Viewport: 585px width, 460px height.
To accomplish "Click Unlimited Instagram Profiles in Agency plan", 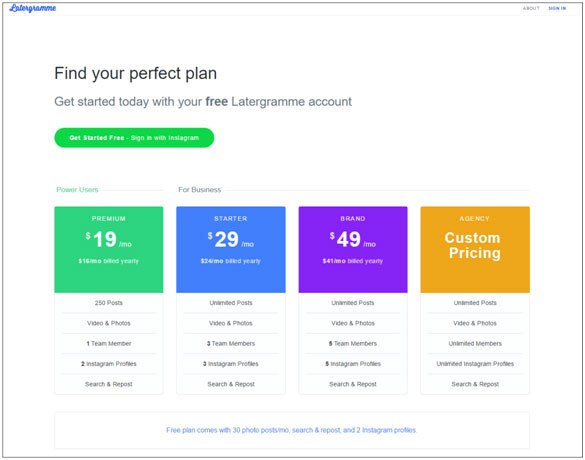I will pos(475,364).
